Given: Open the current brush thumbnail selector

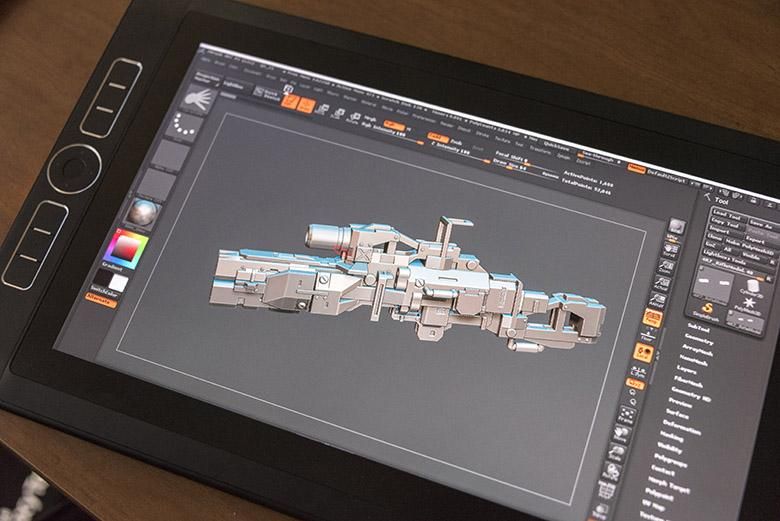Looking at the screenshot, I should tap(198, 99).
